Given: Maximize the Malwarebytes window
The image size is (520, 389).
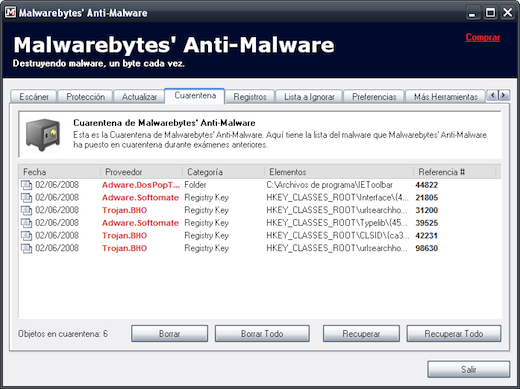Looking at the screenshot, I should tap(490, 13).
